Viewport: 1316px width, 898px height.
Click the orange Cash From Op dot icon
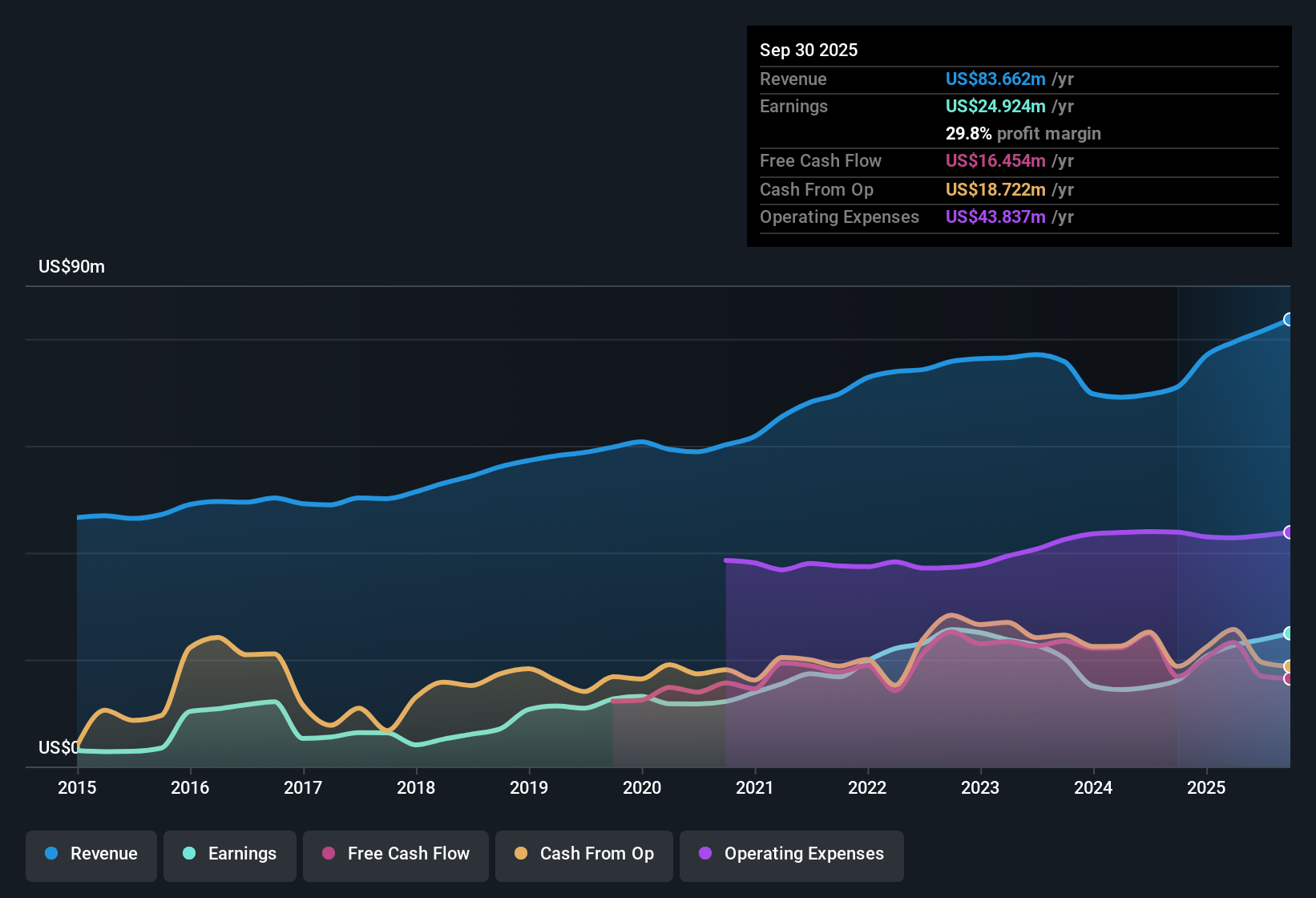[520, 854]
